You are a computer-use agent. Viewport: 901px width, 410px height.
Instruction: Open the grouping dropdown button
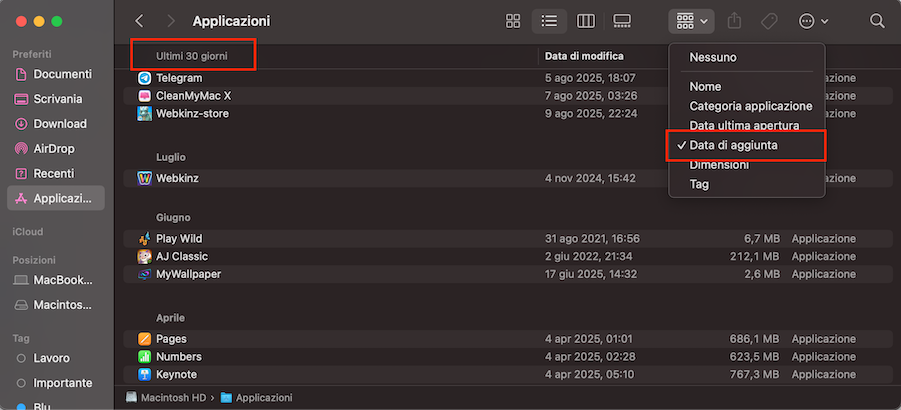[x=692, y=21]
